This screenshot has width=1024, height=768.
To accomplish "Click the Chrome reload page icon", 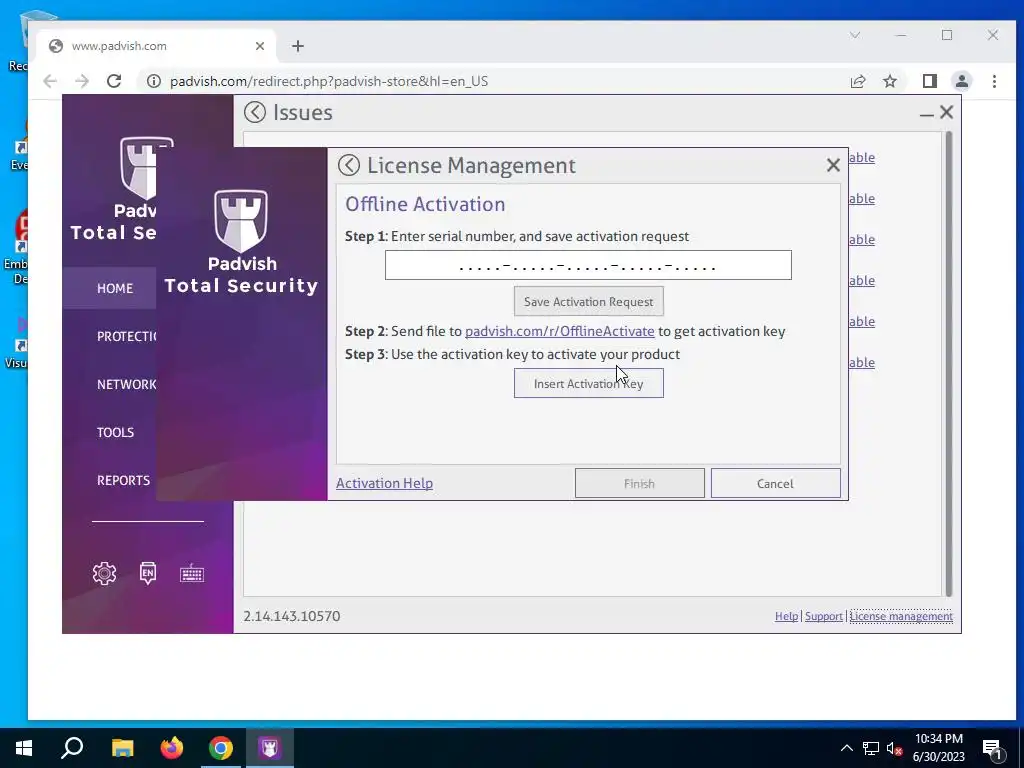I will click(114, 81).
